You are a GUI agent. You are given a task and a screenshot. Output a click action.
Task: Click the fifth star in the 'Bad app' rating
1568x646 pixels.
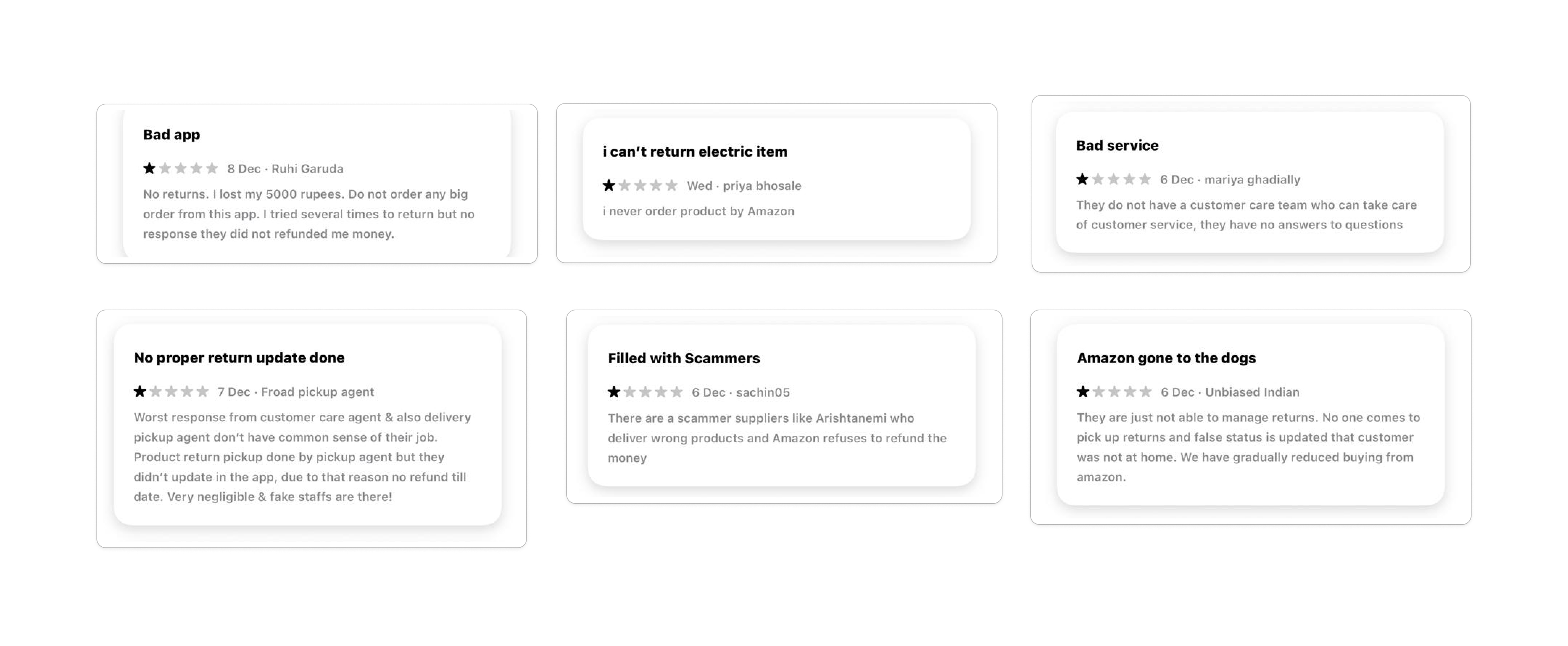212,169
